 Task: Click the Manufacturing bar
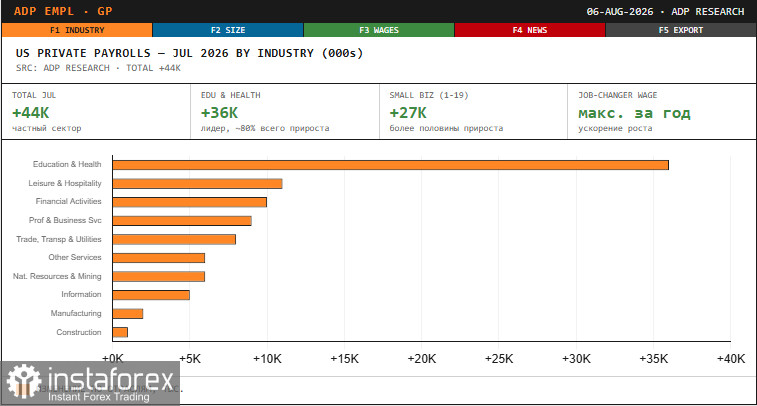click(x=127, y=314)
